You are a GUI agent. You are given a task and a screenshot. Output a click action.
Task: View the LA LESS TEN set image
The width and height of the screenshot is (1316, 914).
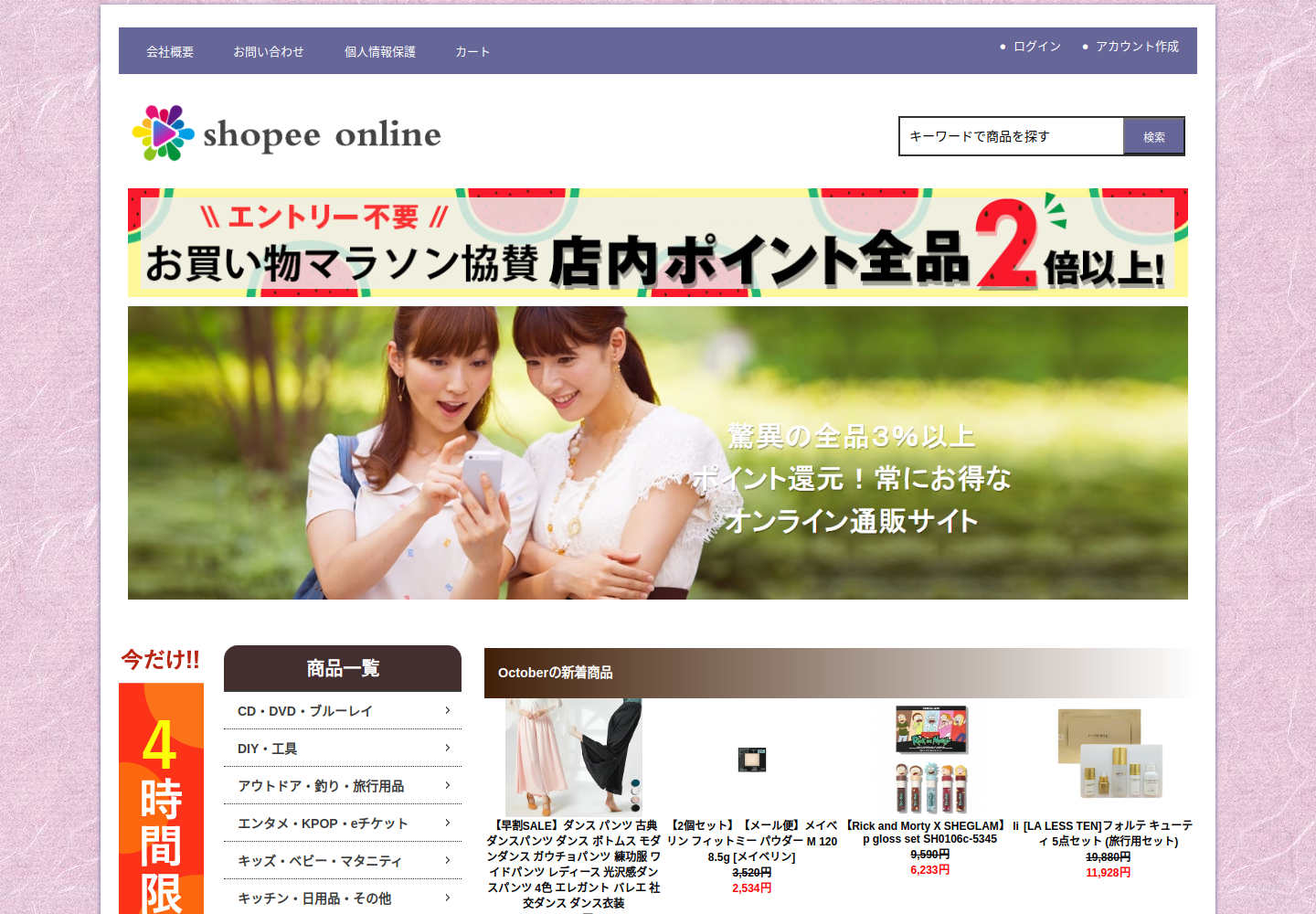(1109, 754)
